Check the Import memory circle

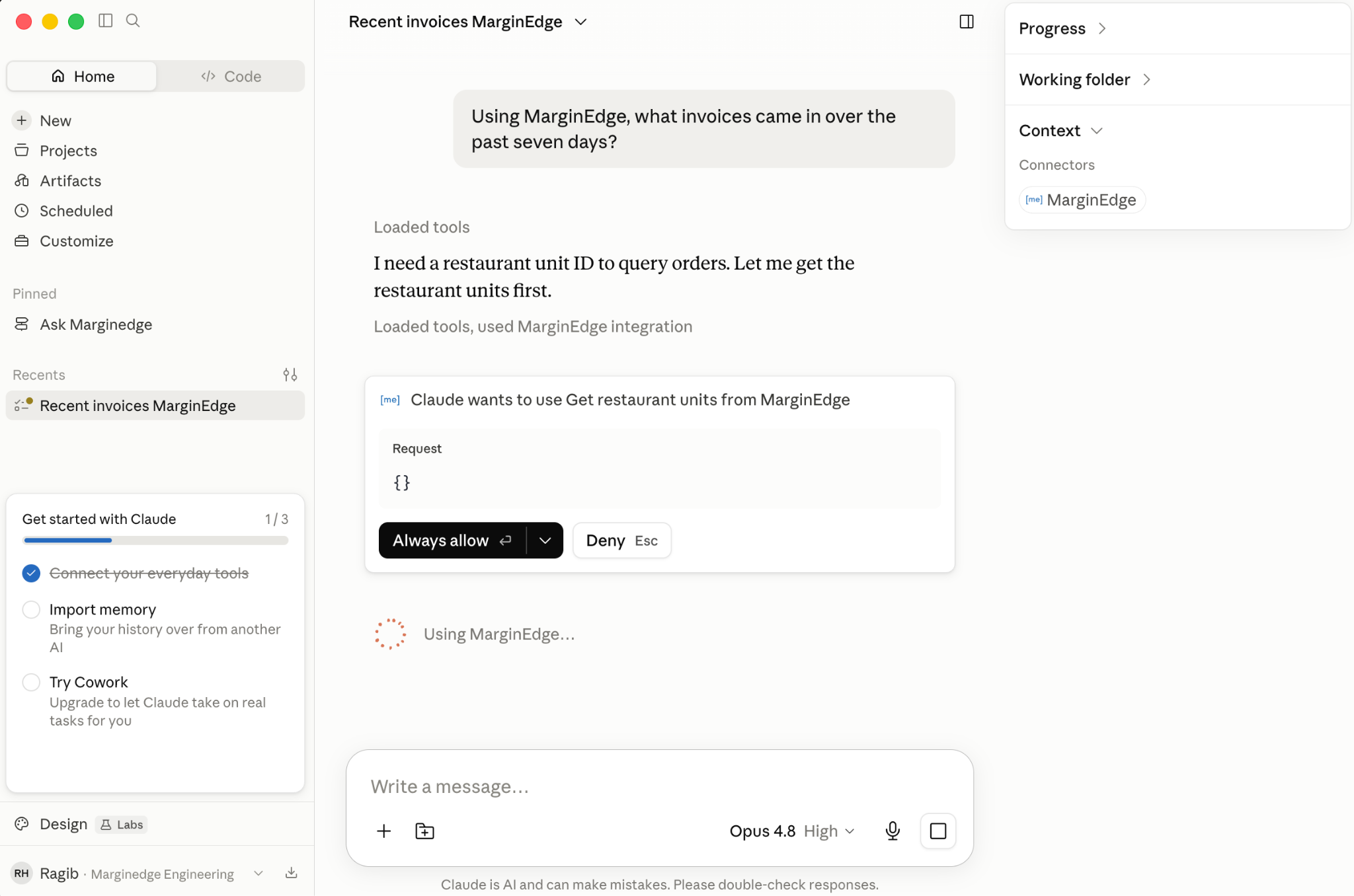pos(31,609)
